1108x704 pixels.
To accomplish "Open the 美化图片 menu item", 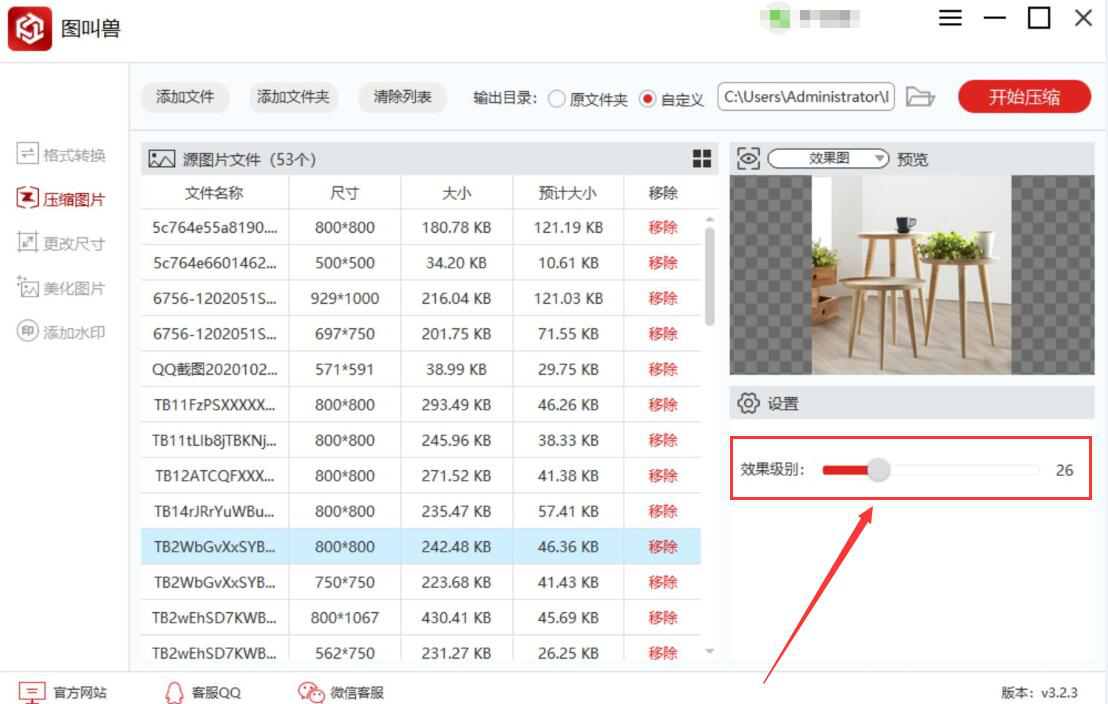I will [x=61, y=288].
